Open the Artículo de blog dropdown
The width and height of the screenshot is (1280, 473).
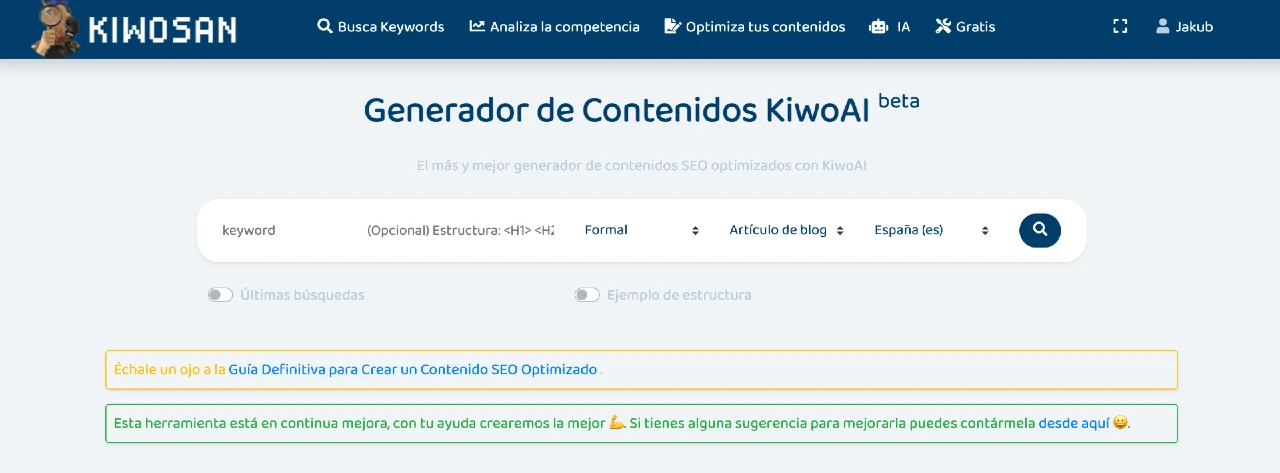786,230
